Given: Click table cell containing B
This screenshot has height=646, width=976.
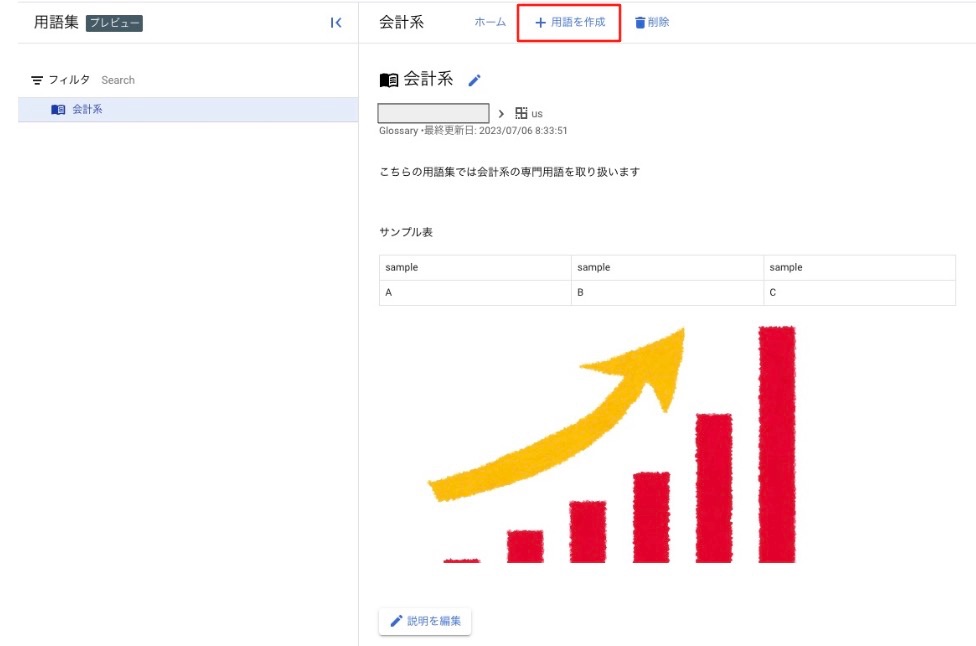Looking at the screenshot, I should point(667,293).
